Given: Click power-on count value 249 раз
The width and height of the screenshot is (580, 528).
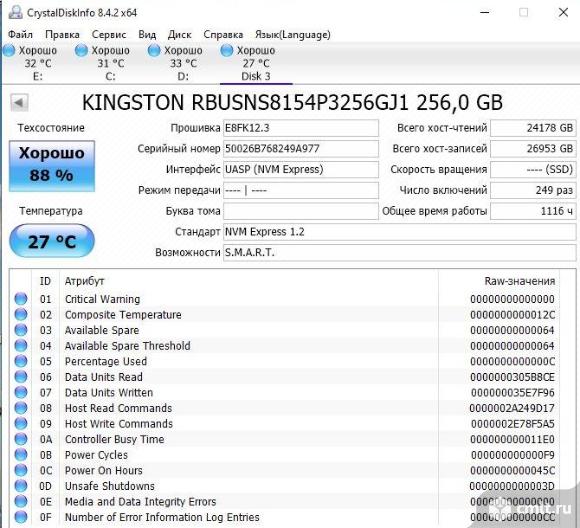Looking at the screenshot, I should [x=533, y=190].
